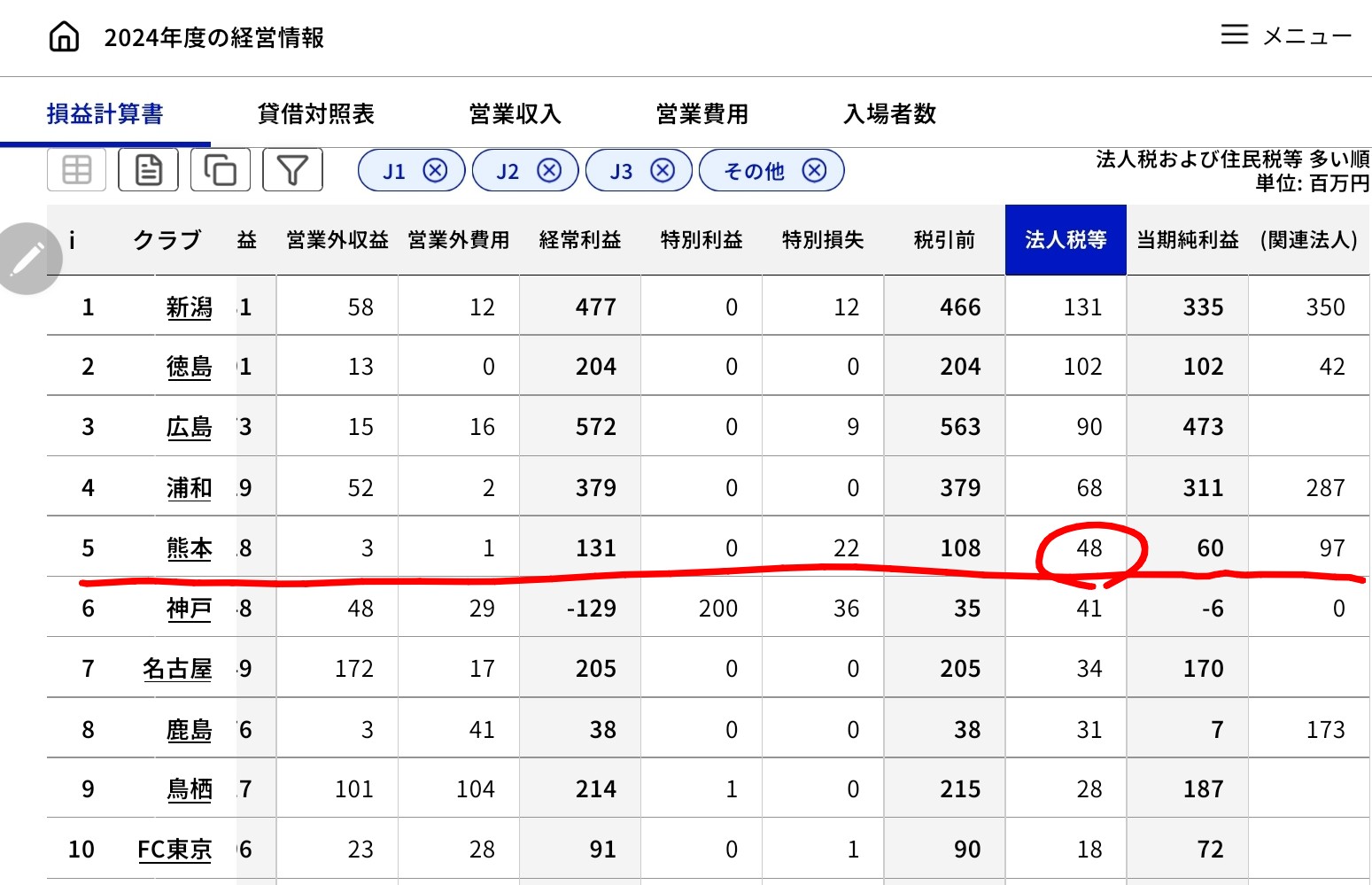Remove the その他 filter chip
Image resolution: width=1372 pixels, height=885 pixels.
[x=814, y=170]
